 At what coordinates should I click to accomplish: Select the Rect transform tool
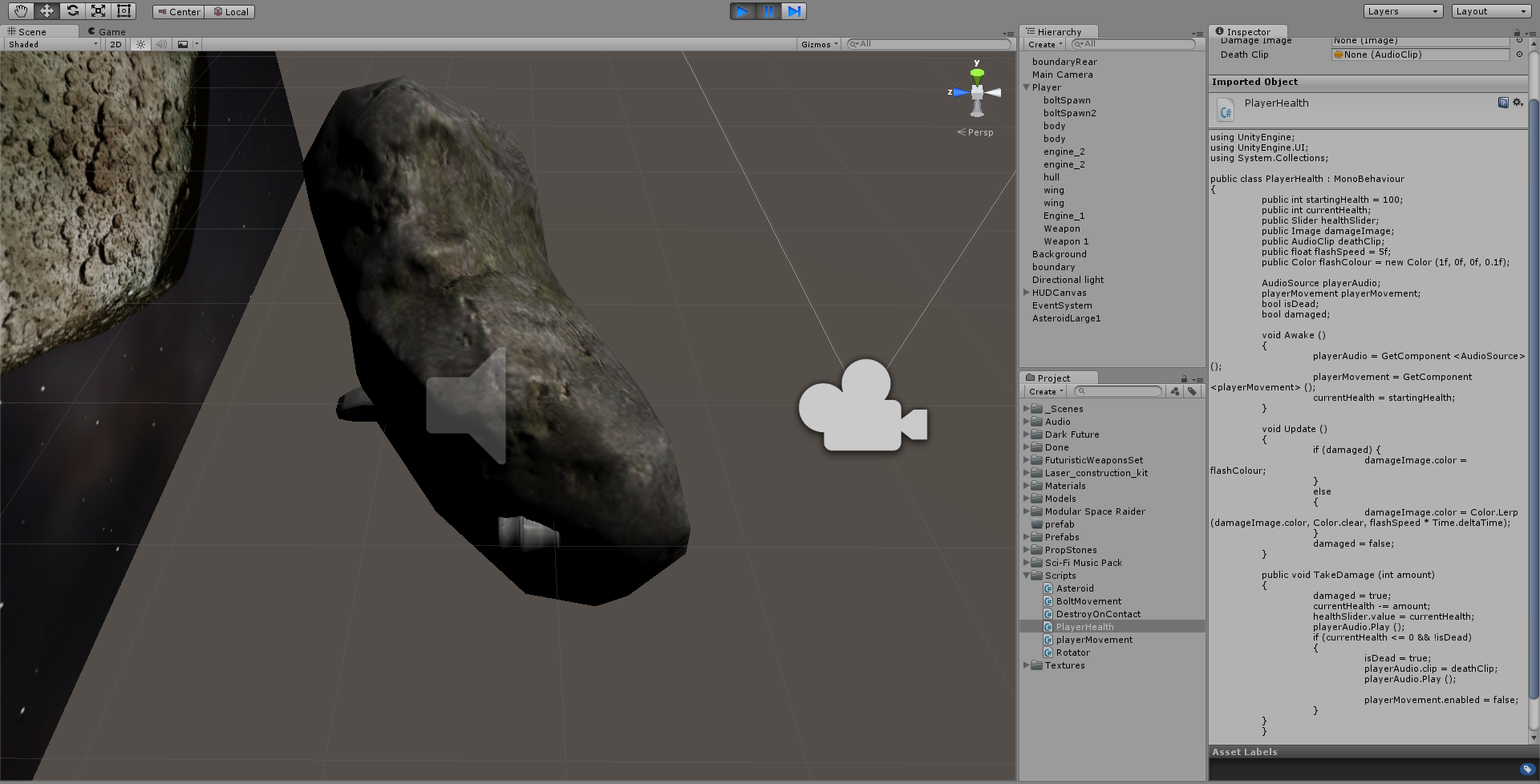(124, 11)
